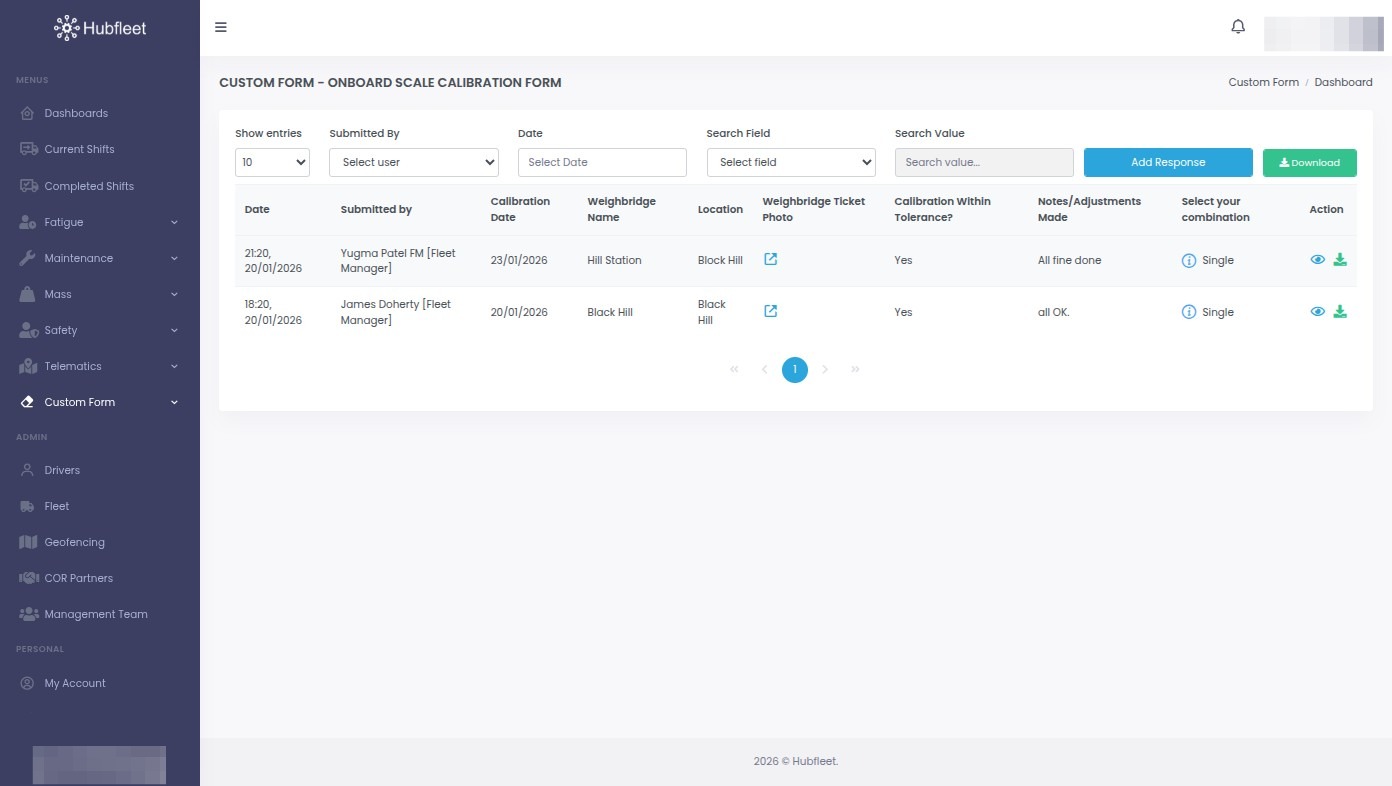This screenshot has height=786, width=1392.
Task: Open Geofencing in the sidebar
Action: click(x=74, y=542)
